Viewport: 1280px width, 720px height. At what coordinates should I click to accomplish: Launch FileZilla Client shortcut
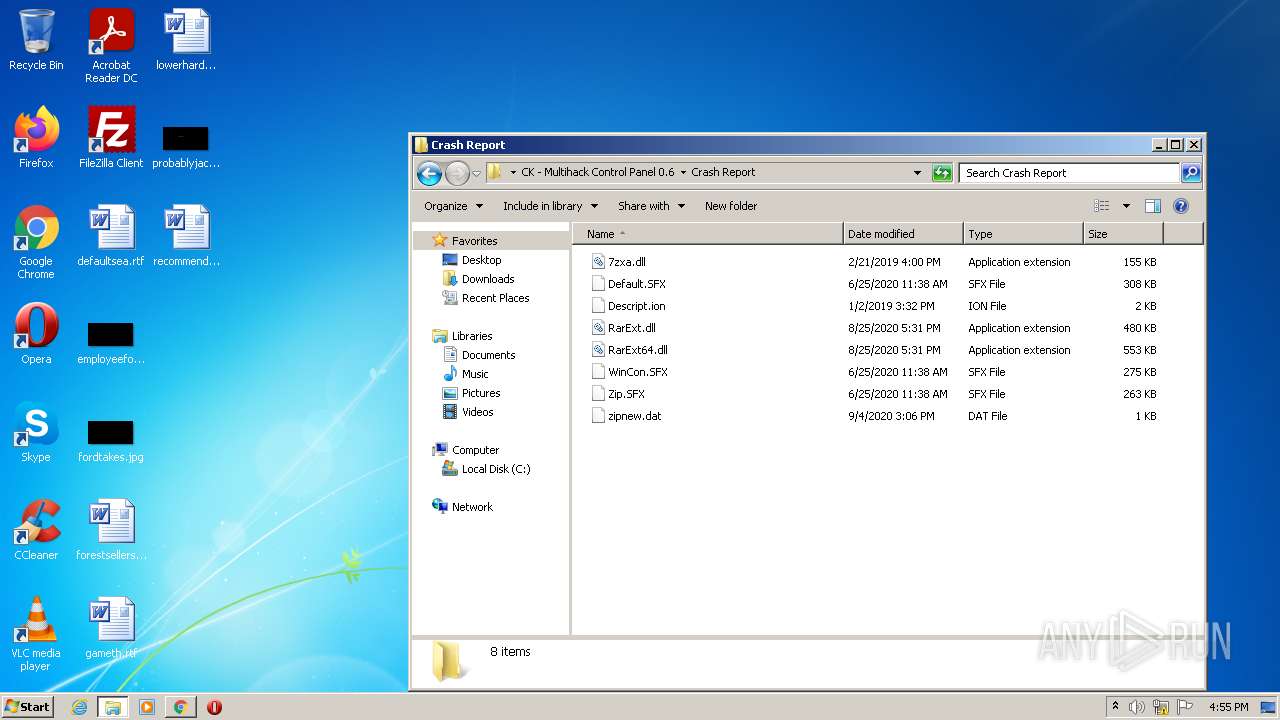(x=111, y=137)
